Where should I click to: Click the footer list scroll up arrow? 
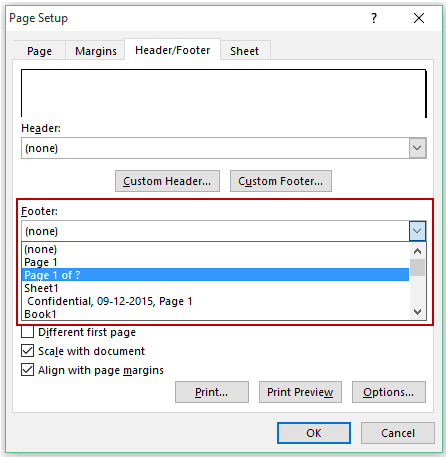[417, 251]
